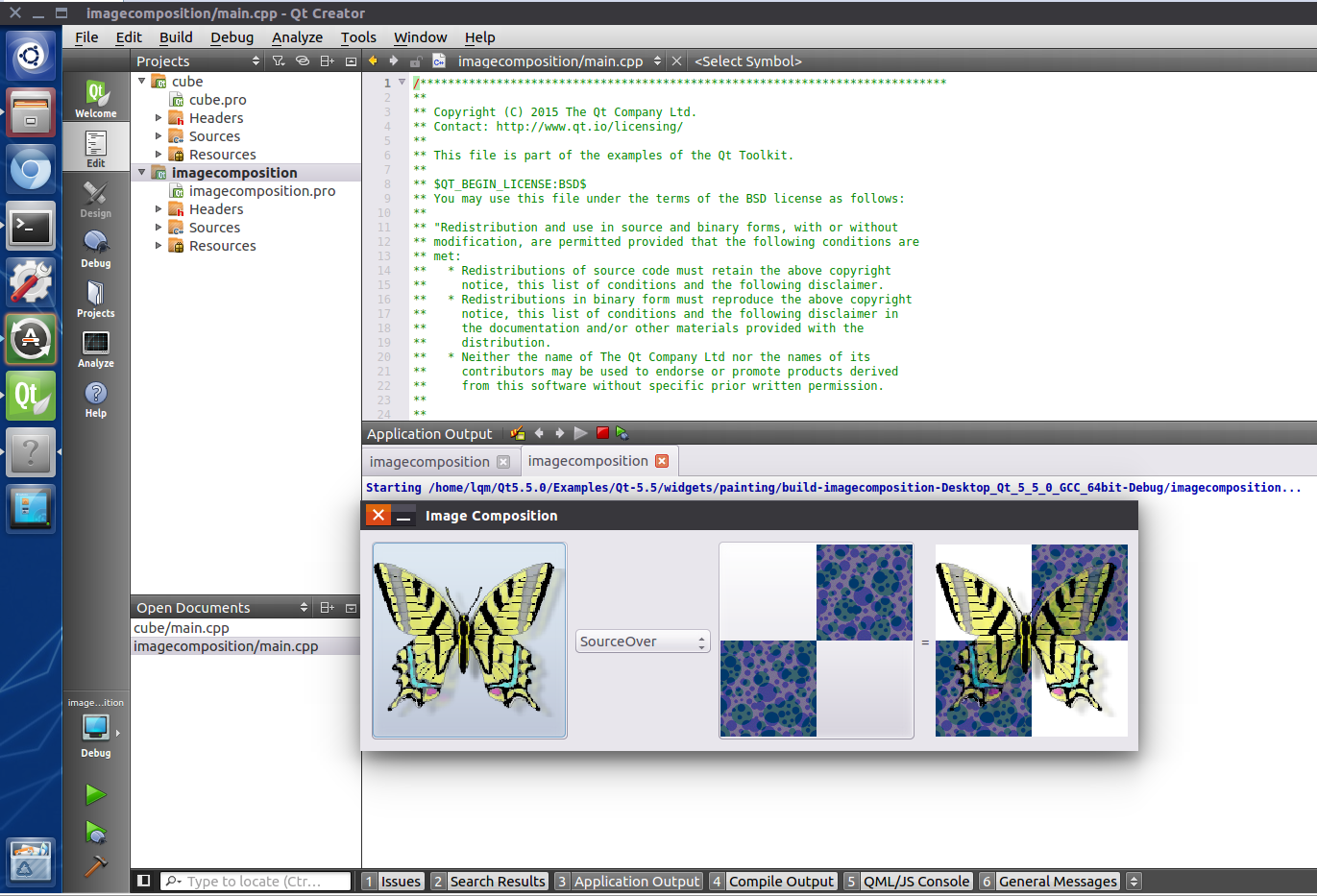Open cube/main.cpp from Open Documents
1317x896 pixels.
pos(182,628)
